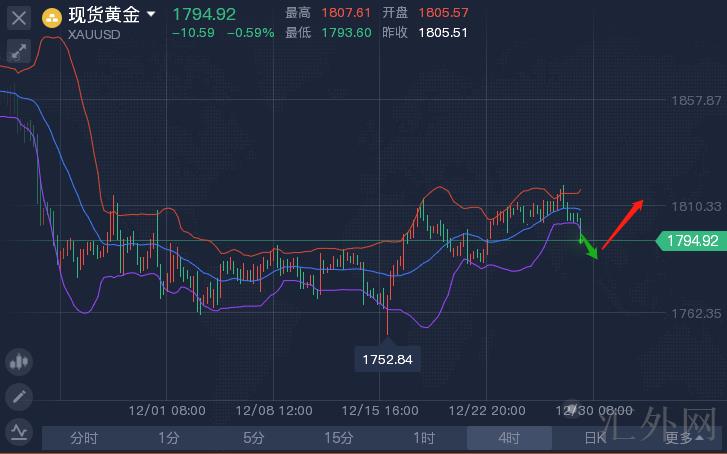The height and width of the screenshot is (454, 727).
Task: Select the active 4时 timeframe tab
Action: point(509,437)
